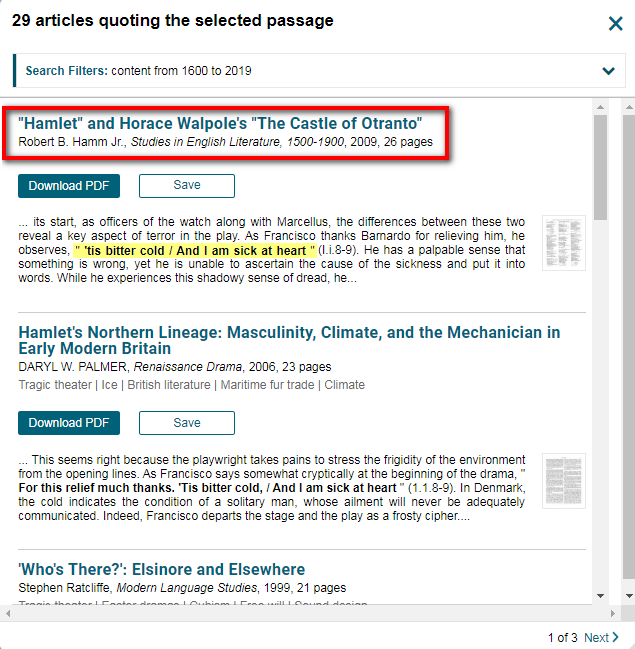Click the horizontal scrollbar right arrow
This screenshot has height=649, width=635.
coord(613,613)
